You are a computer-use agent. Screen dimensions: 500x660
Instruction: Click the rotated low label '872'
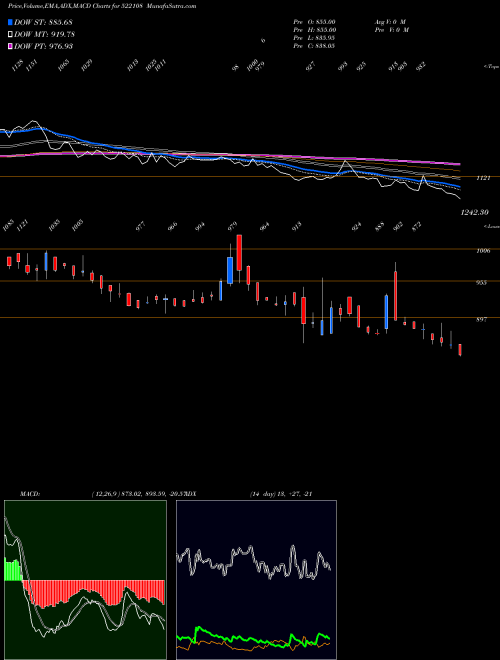416,226
